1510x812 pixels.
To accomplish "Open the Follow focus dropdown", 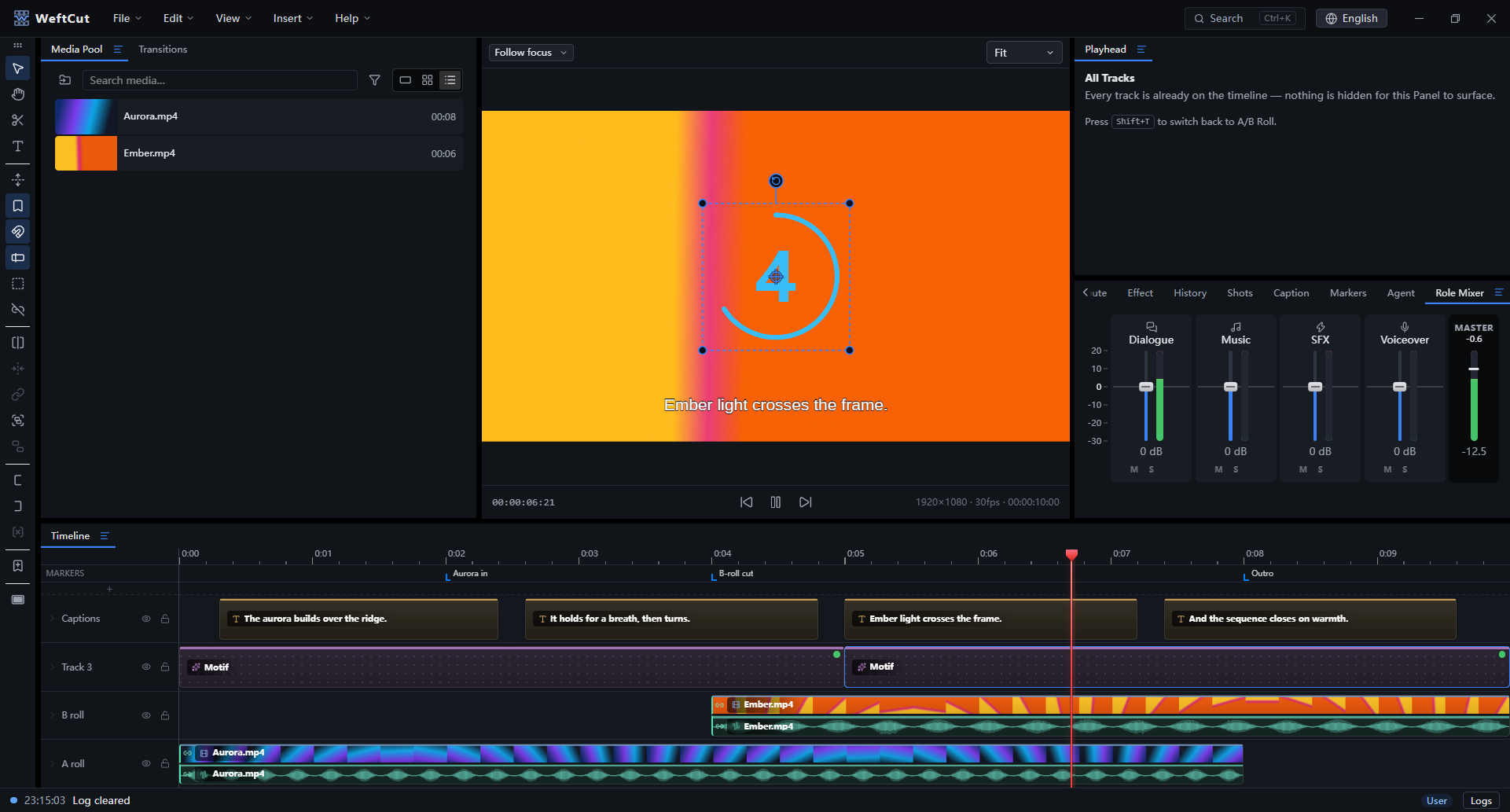I will click(531, 53).
